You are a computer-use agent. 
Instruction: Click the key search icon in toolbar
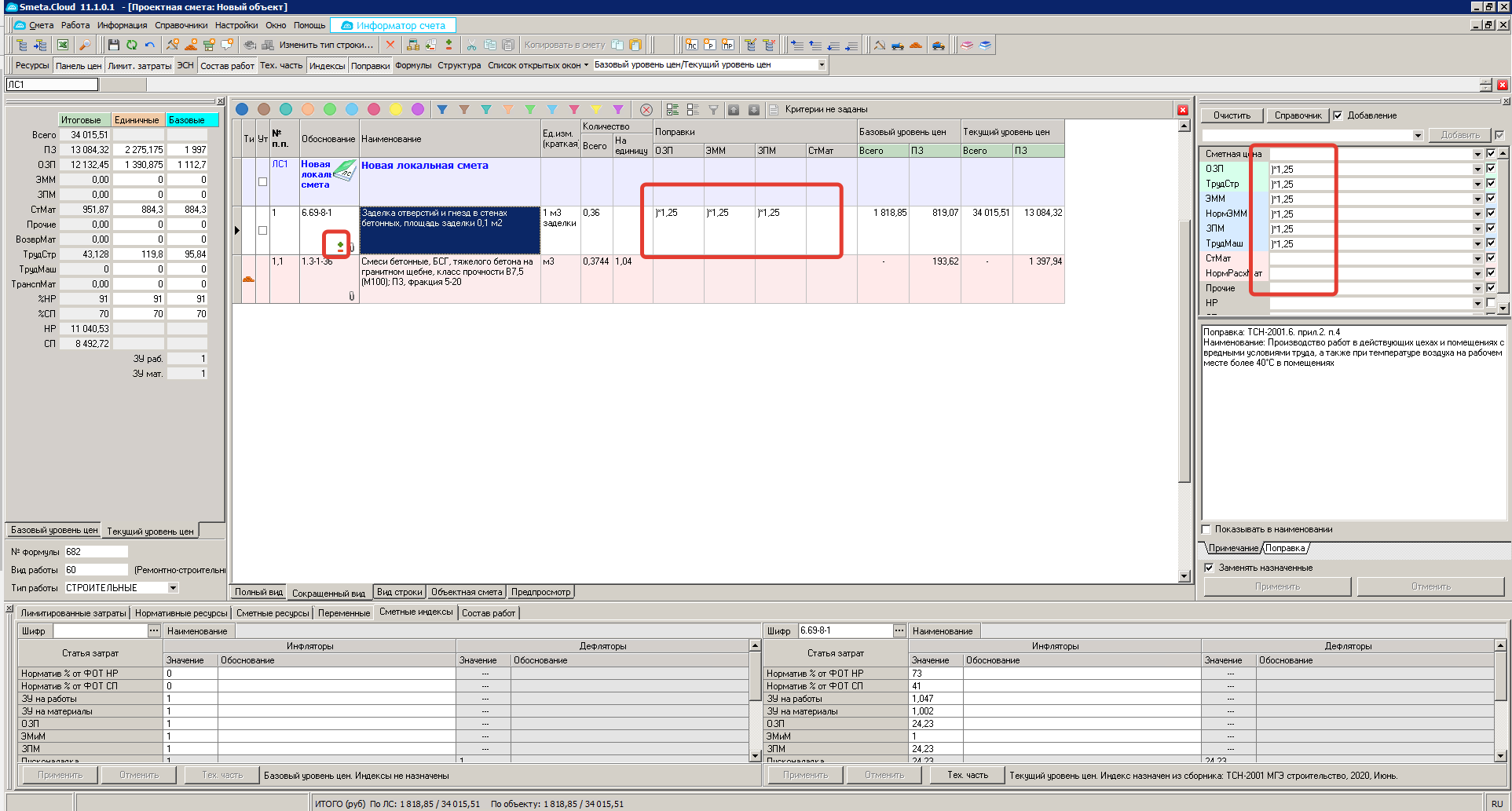point(85,45)
